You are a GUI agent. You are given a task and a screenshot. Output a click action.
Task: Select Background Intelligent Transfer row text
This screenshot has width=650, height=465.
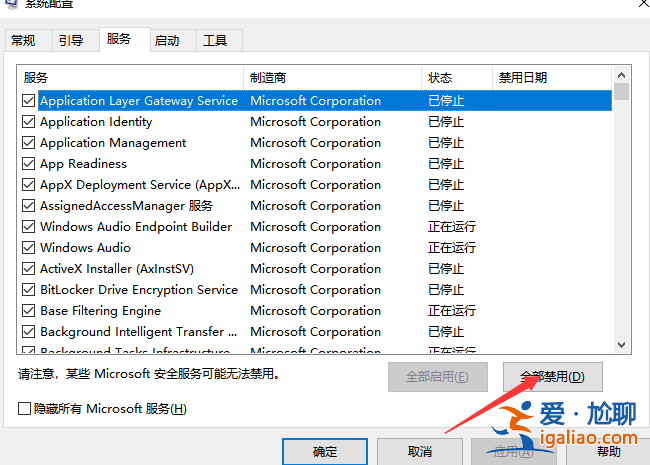pyautogui.click(x=138, y=332)
